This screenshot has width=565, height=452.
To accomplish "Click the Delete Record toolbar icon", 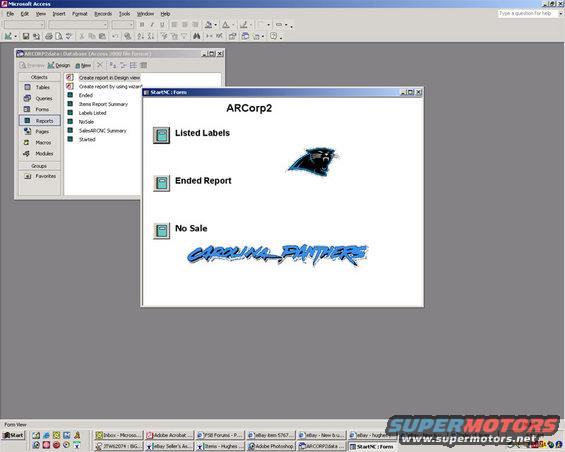I will click(219, 36).
